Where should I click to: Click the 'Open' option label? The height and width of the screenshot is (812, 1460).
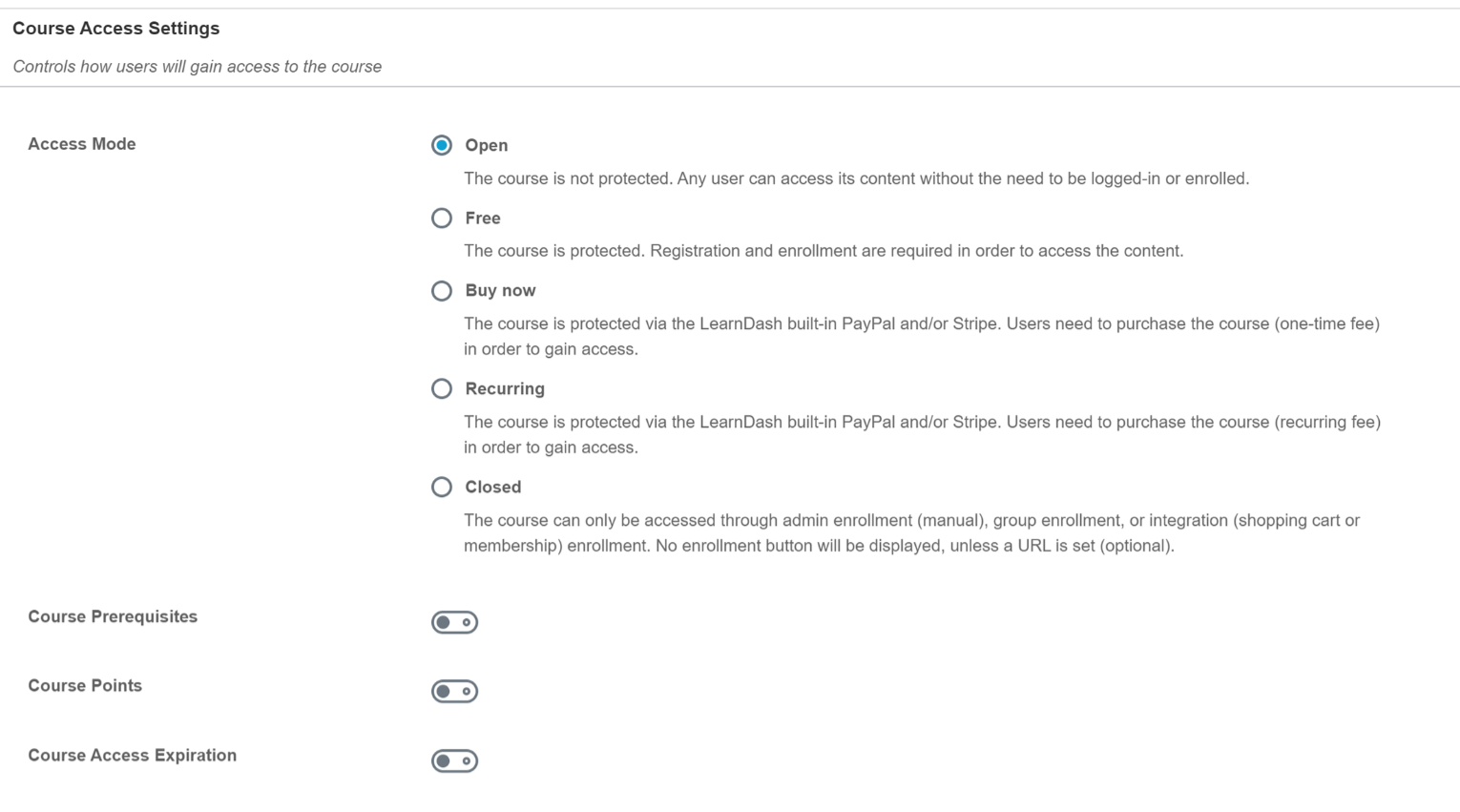tap(486, 145)
